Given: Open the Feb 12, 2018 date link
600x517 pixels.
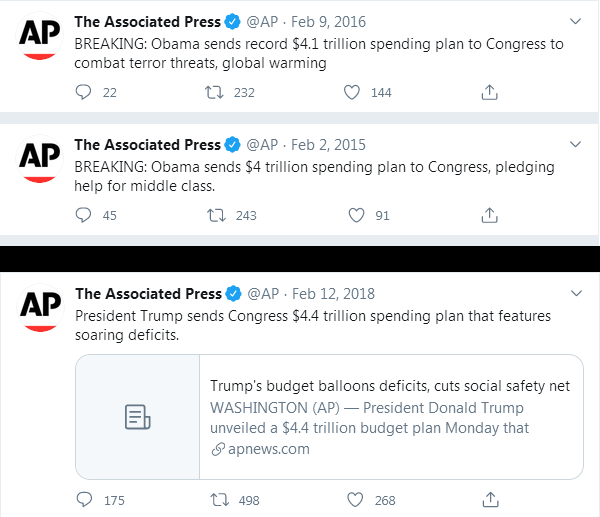Looking at the screenshot, I should (x=333, y=294).
